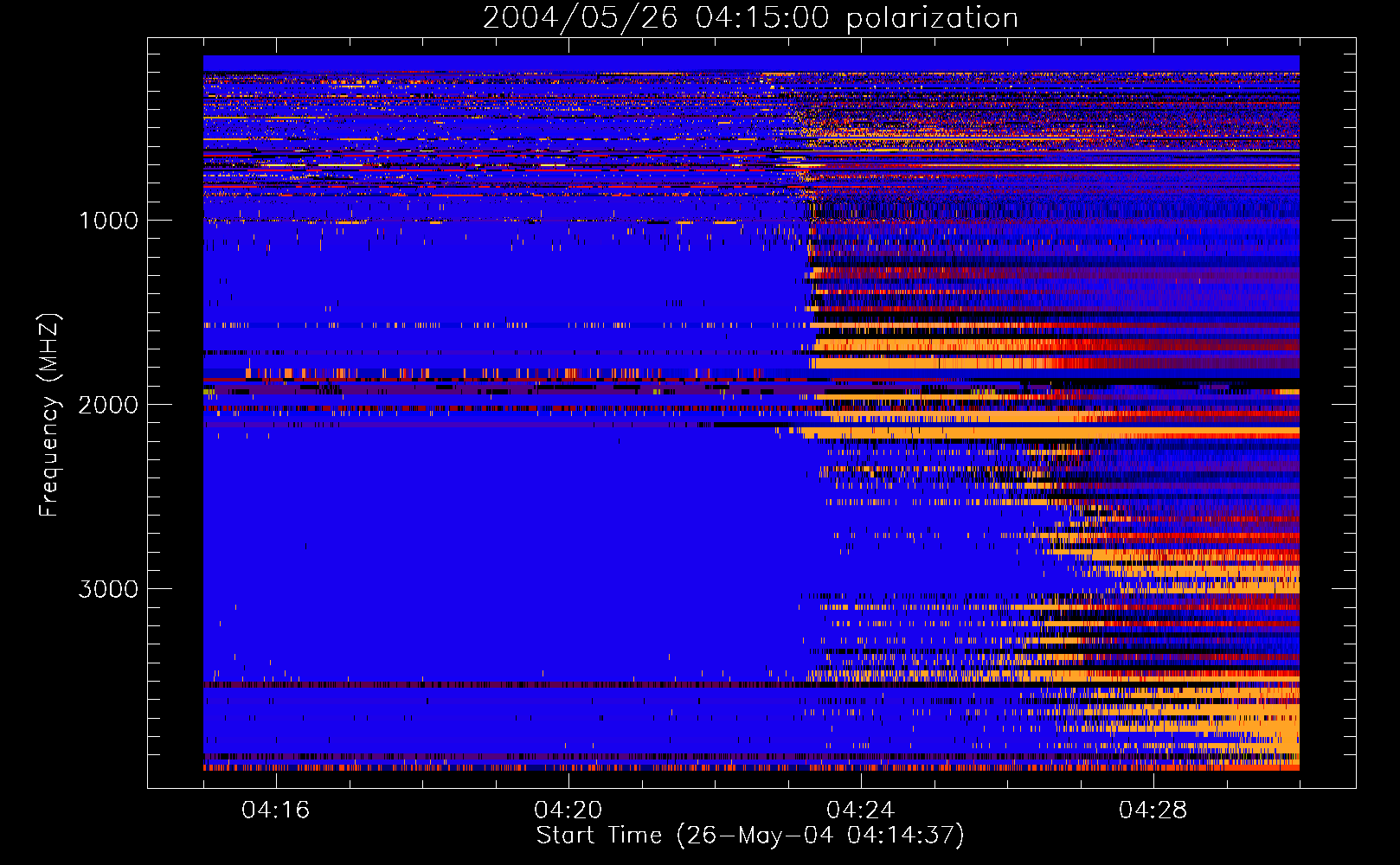Click the 'Start Time (26-May-04 04:14:37)' label

[x=750, y=836]
